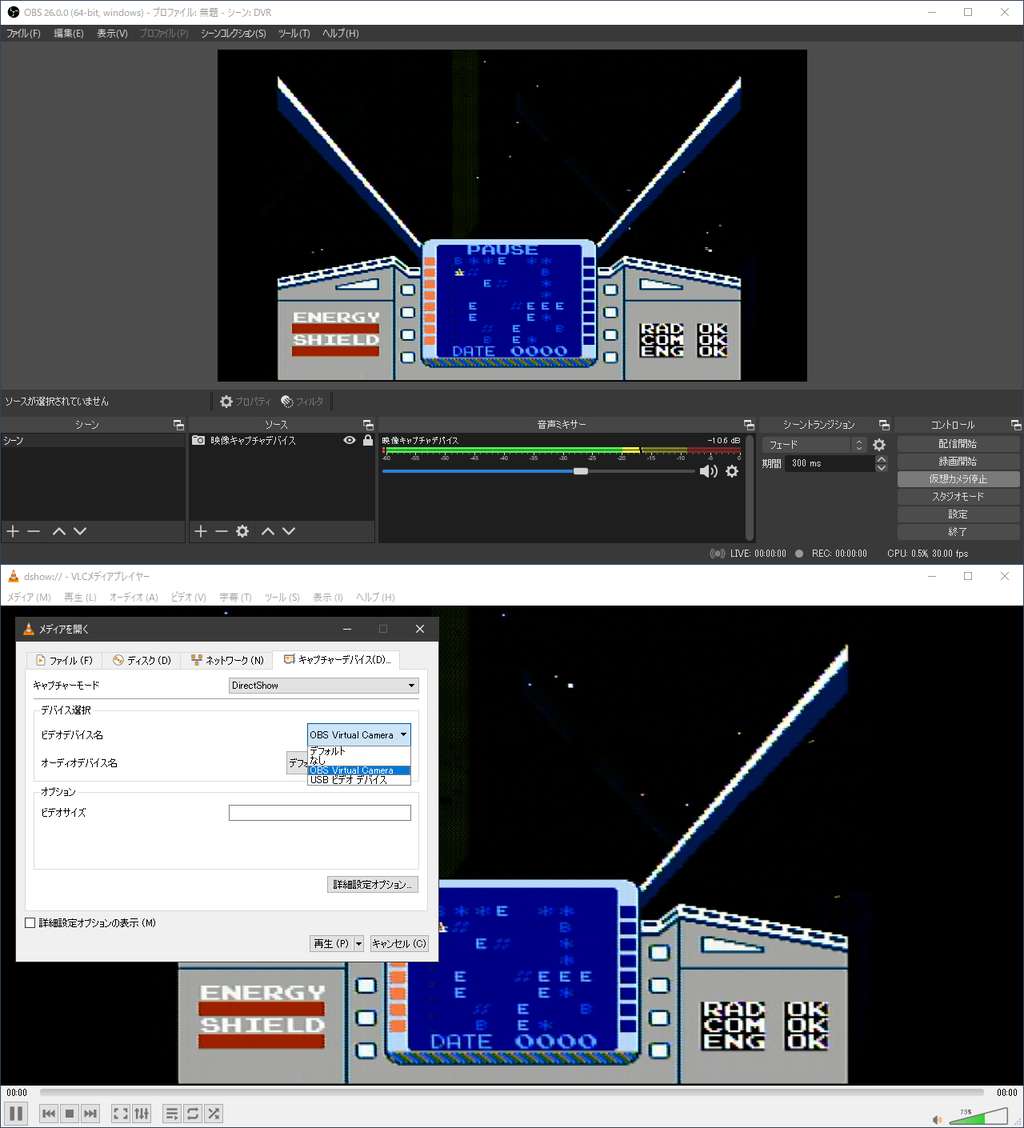Open the OBS Scene Collection menu

233,33
